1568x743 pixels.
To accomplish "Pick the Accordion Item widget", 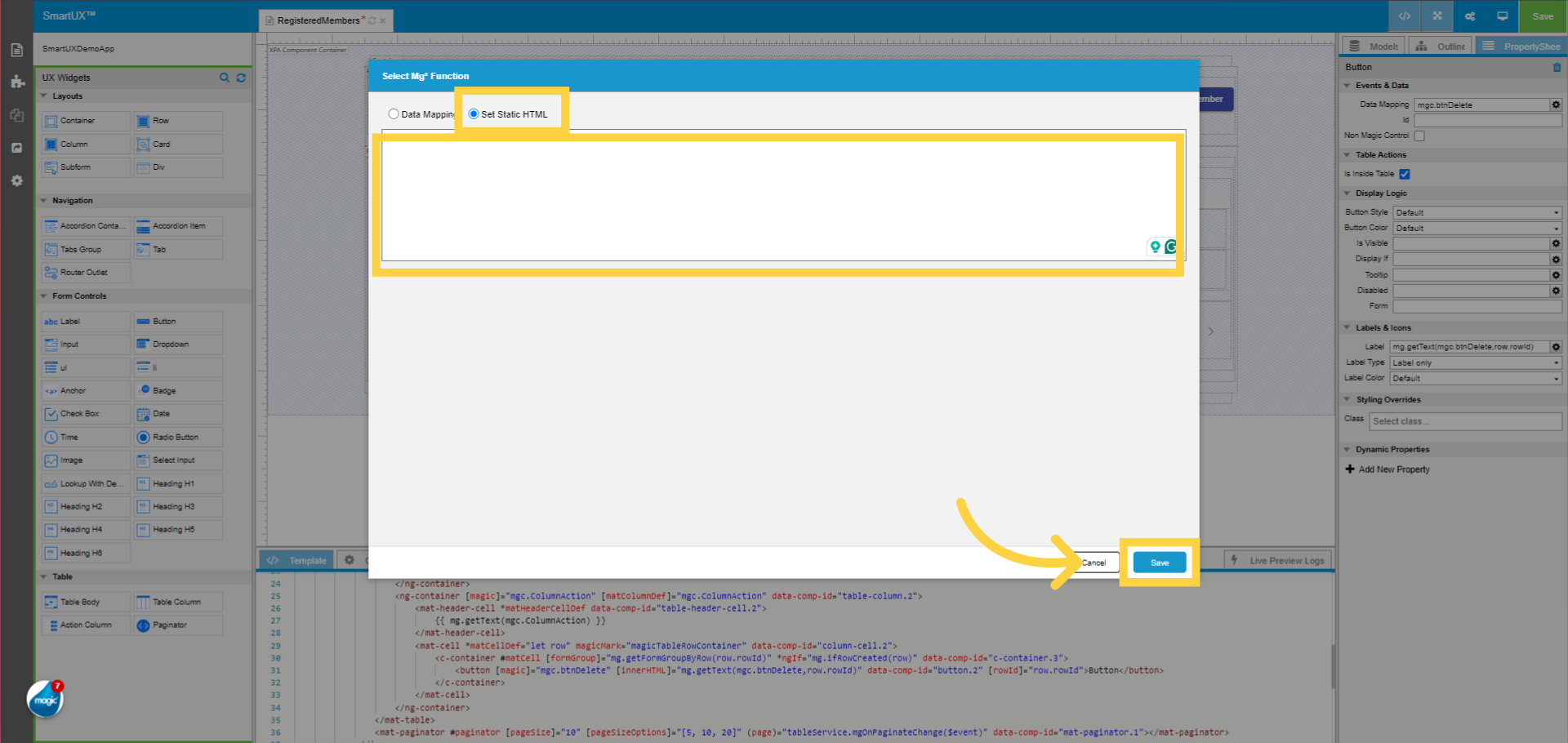I will pos(178,226).
